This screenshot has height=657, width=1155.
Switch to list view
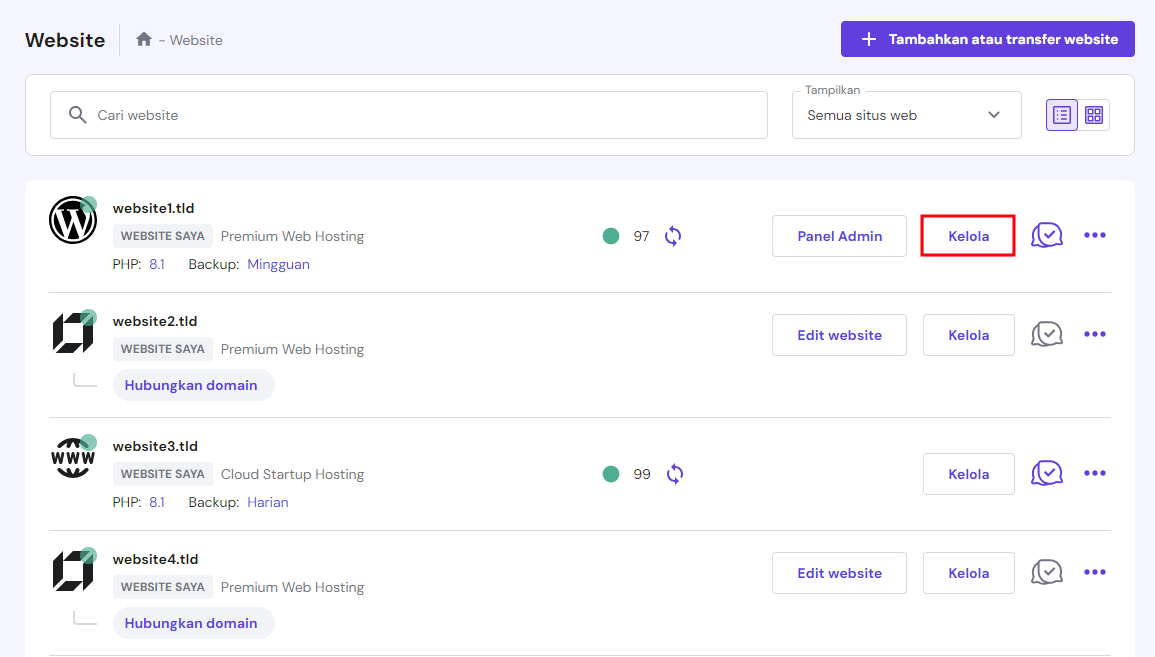click(x=1061, y=114)
